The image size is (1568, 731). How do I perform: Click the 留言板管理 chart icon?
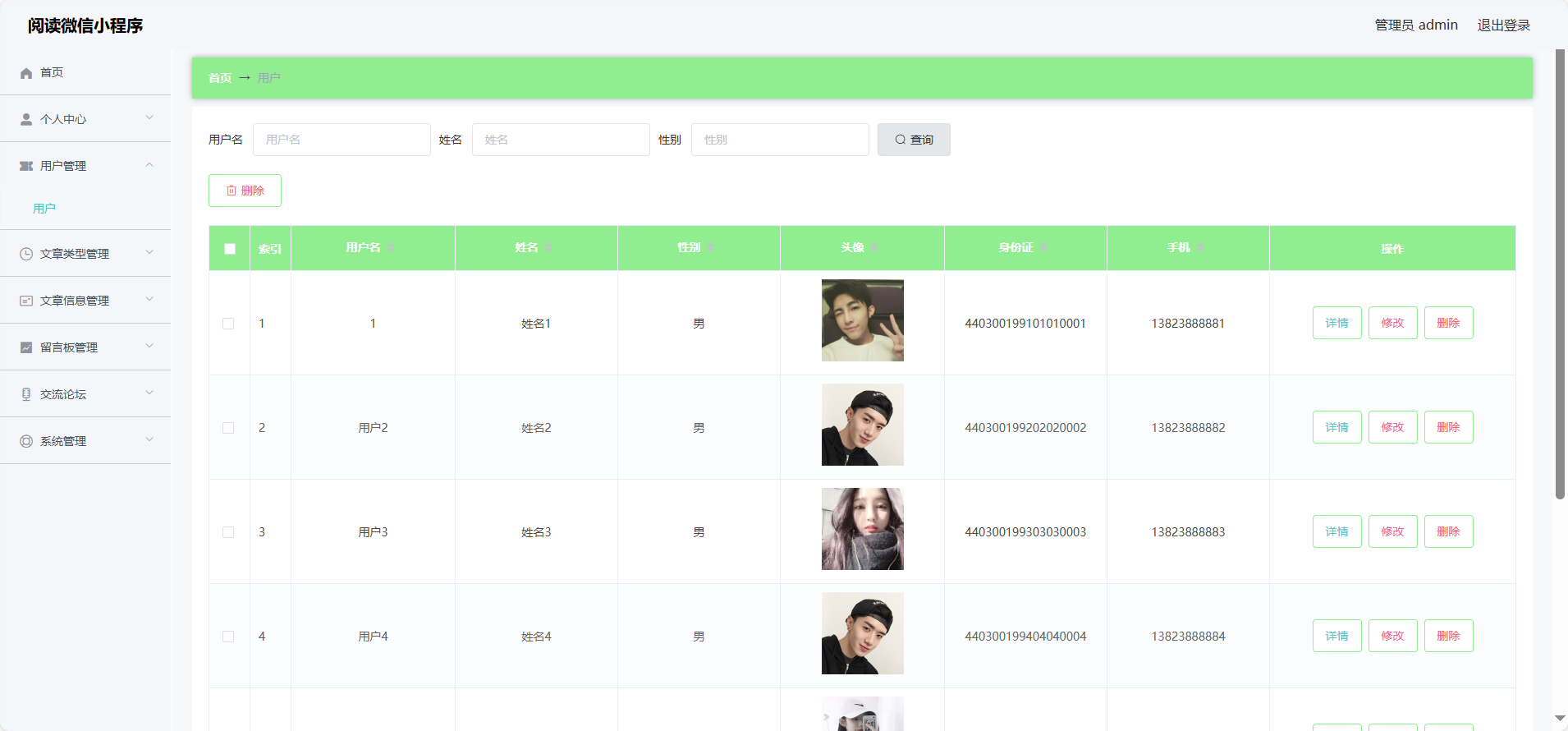(26, 347)
